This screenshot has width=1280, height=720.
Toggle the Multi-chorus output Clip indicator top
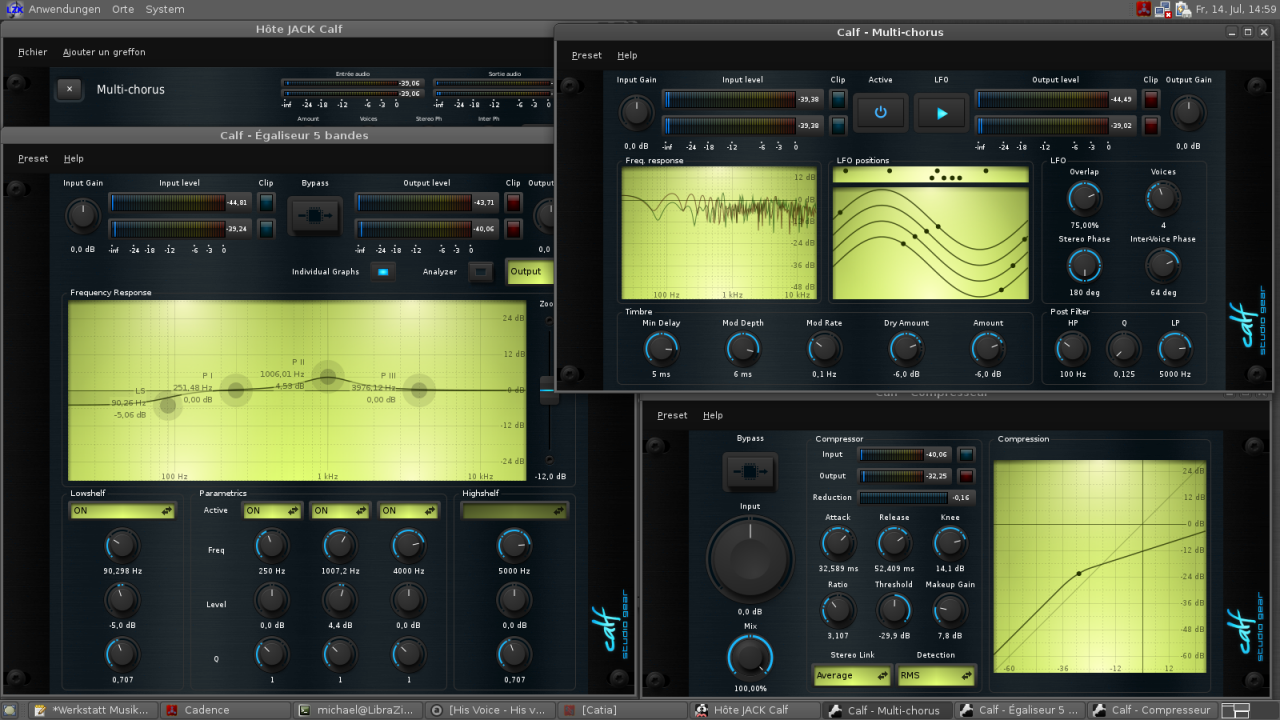coord(1151,98)
